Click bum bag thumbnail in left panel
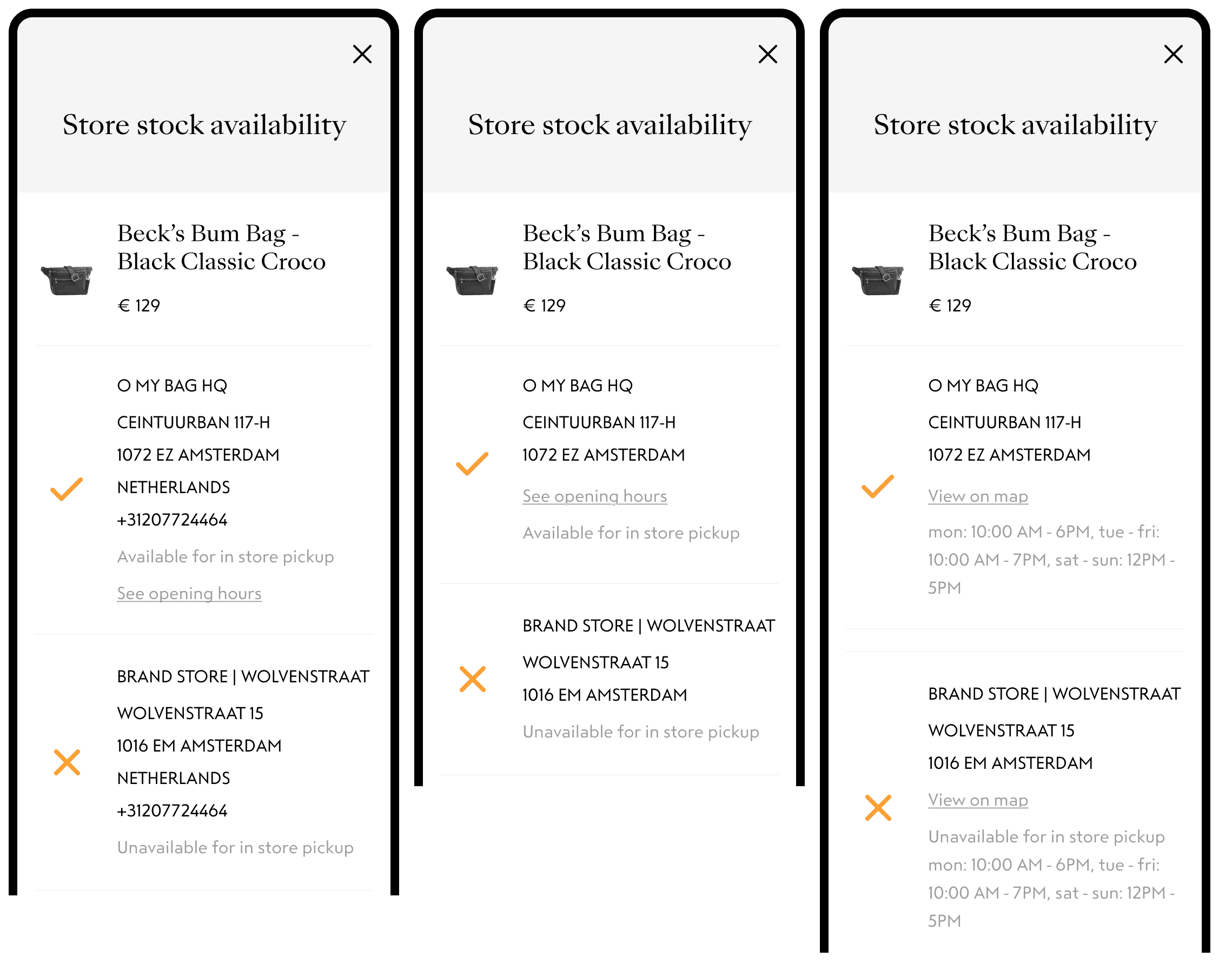 67,280
